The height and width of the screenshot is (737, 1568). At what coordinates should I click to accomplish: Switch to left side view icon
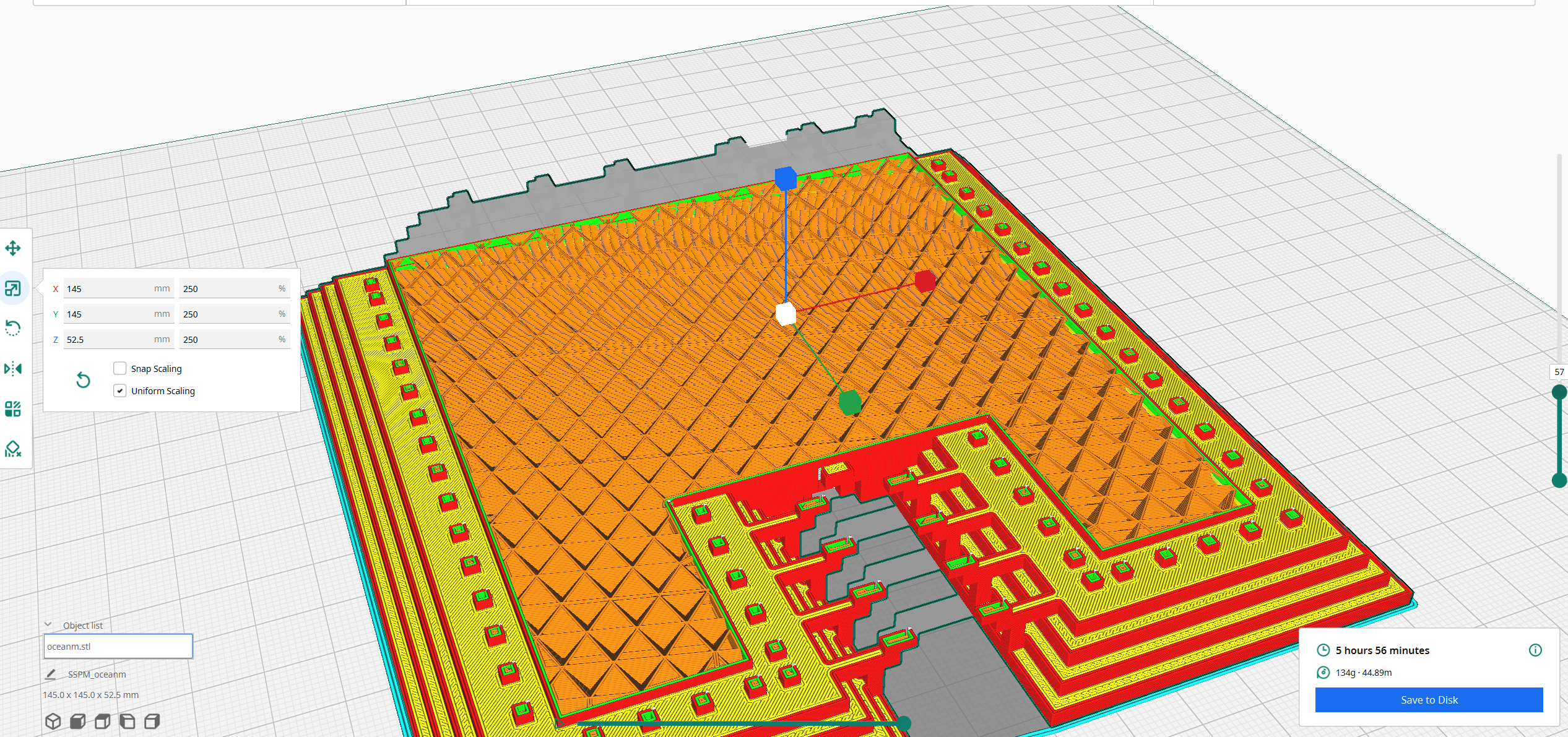pyautogui.click(x=128, y=722)
